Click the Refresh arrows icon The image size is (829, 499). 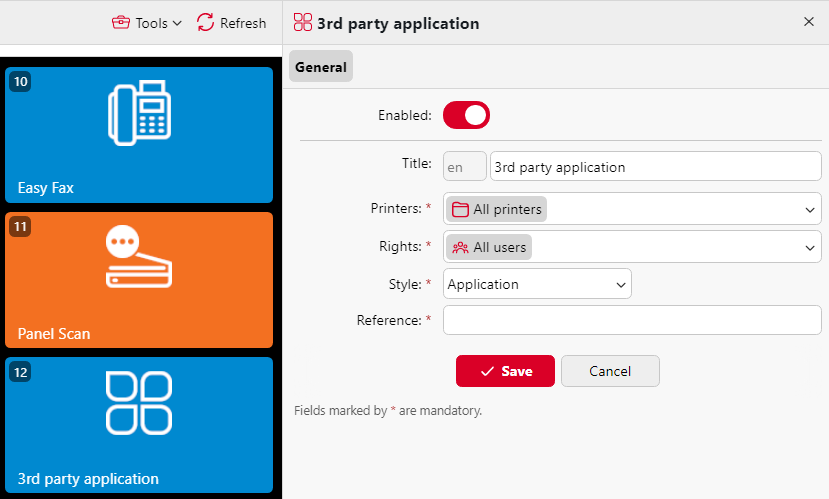coord(205,22)
